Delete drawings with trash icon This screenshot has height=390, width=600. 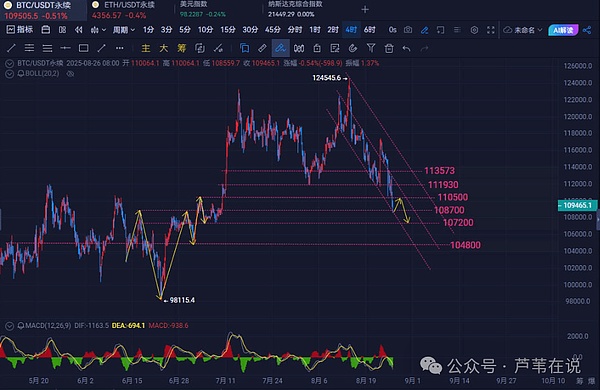[x=389, y=48]
